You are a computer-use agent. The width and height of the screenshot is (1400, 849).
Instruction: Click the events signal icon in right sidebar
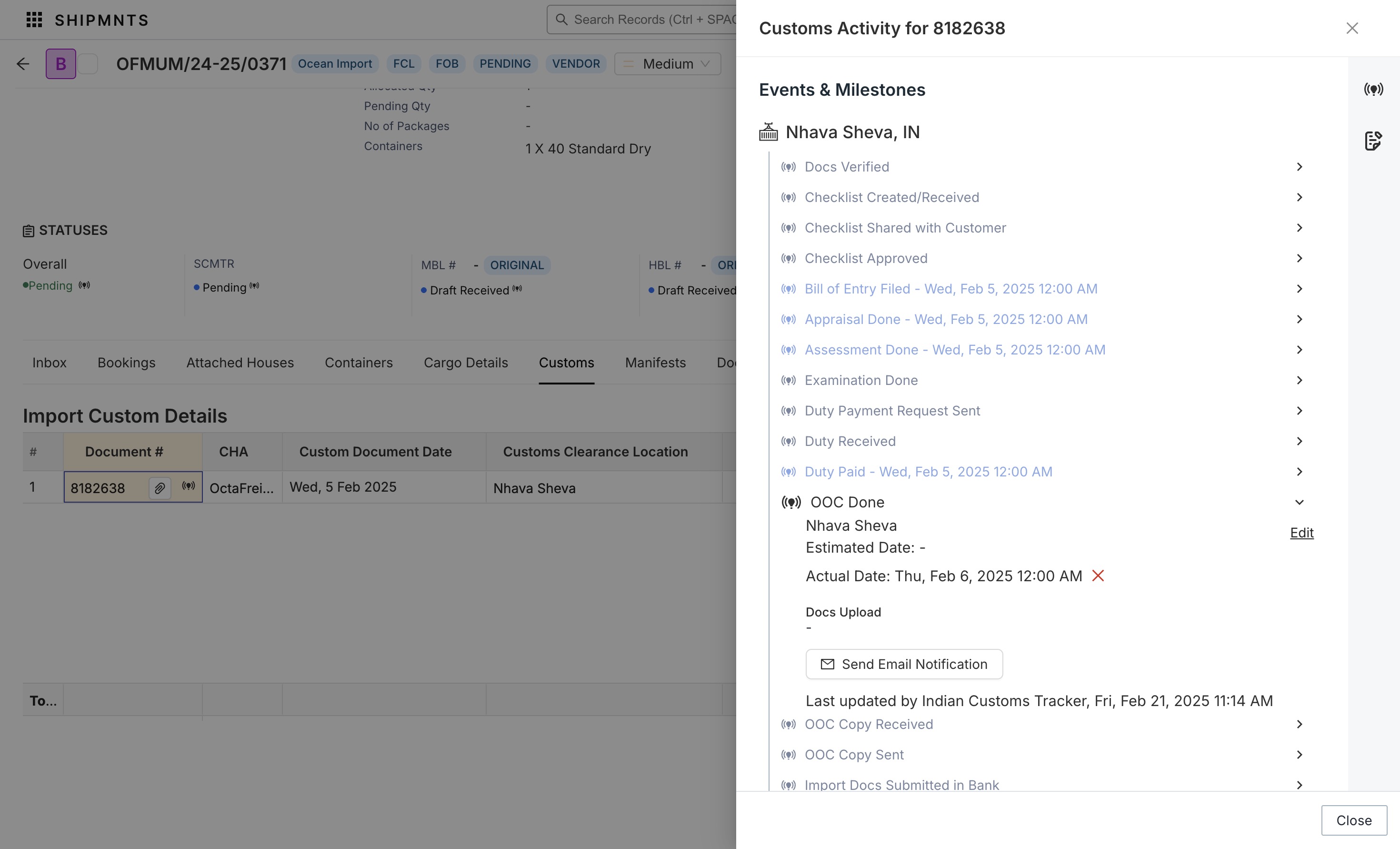pos(1373,89)
